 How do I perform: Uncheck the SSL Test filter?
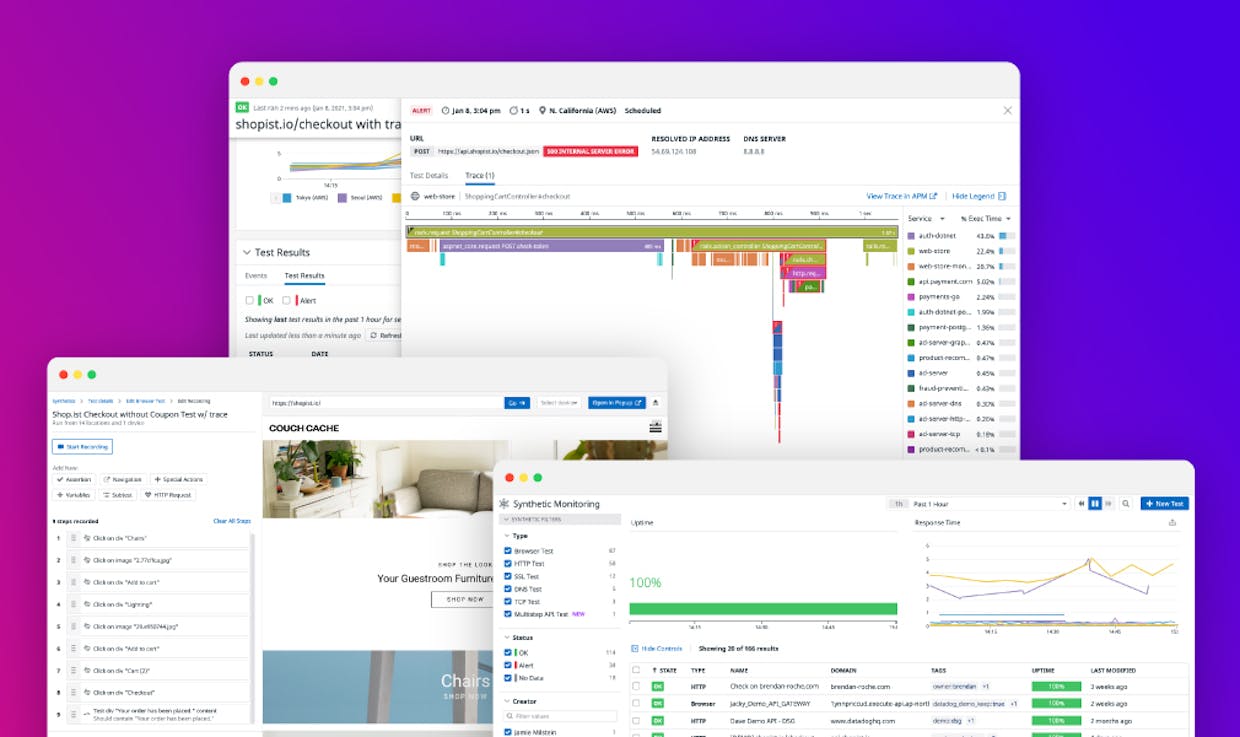click(508, 577)
